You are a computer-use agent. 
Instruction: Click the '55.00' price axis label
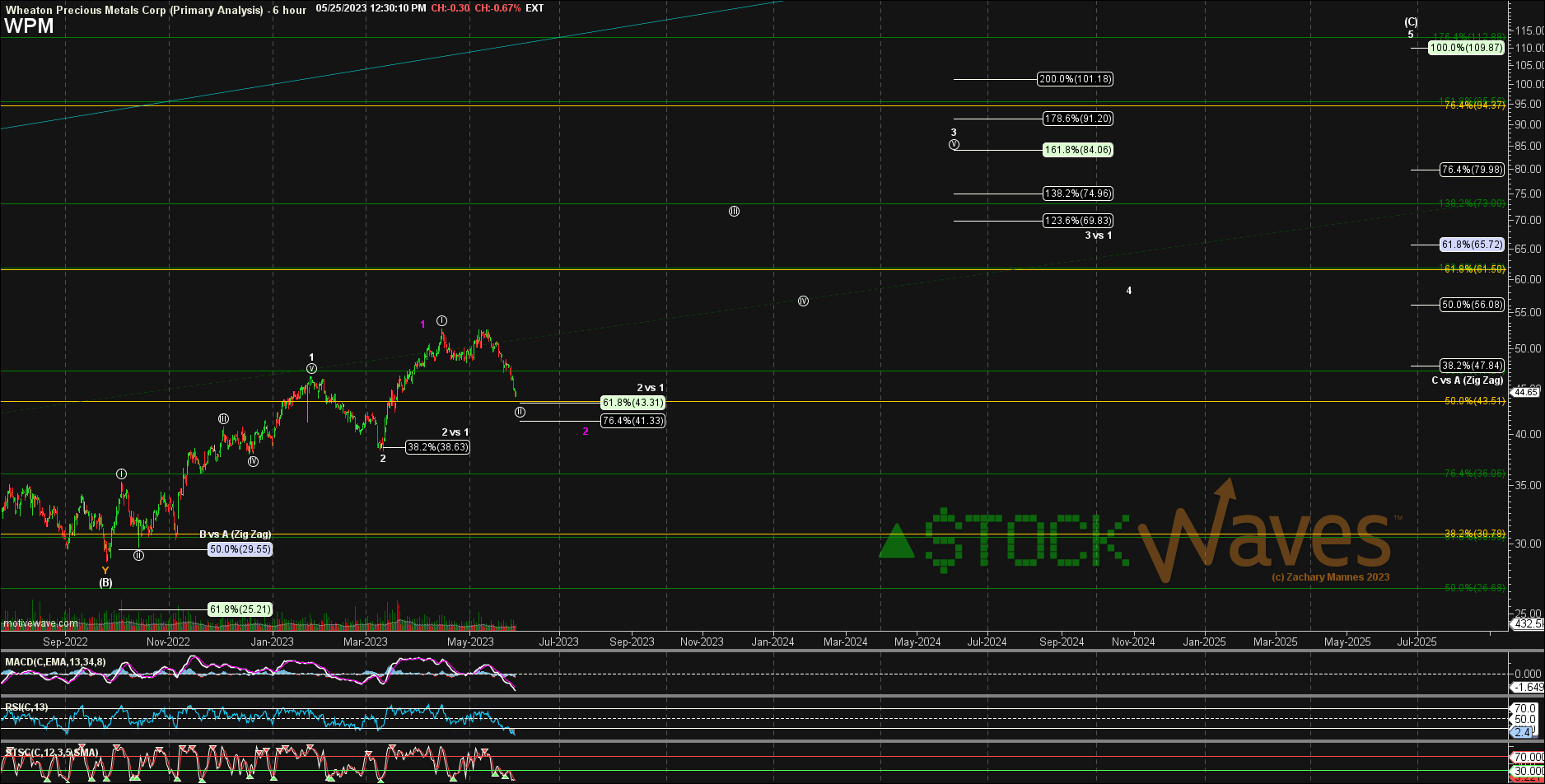pyautogui.click(x=1528, y=314)
